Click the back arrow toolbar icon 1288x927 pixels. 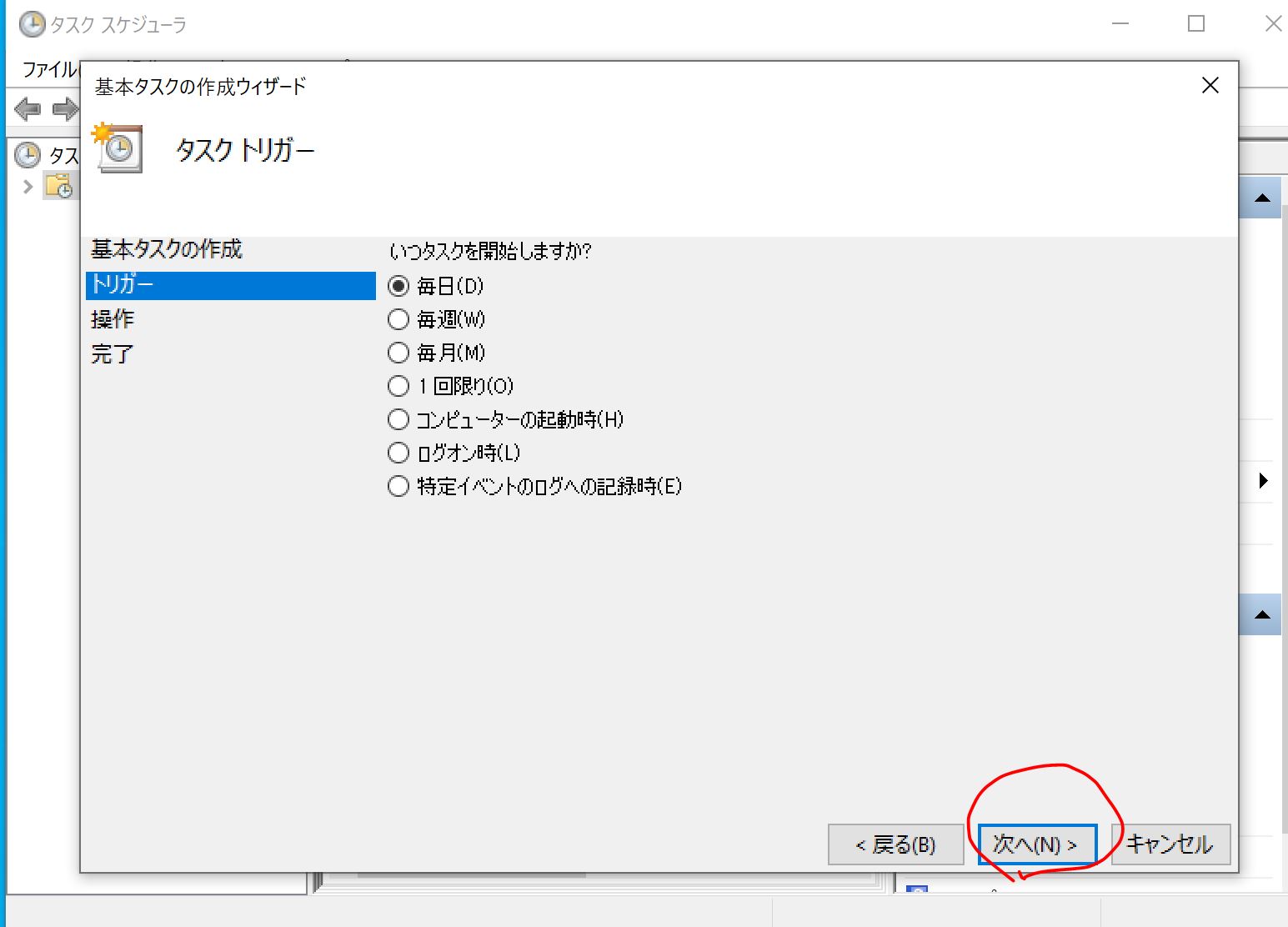coord(28,109)
